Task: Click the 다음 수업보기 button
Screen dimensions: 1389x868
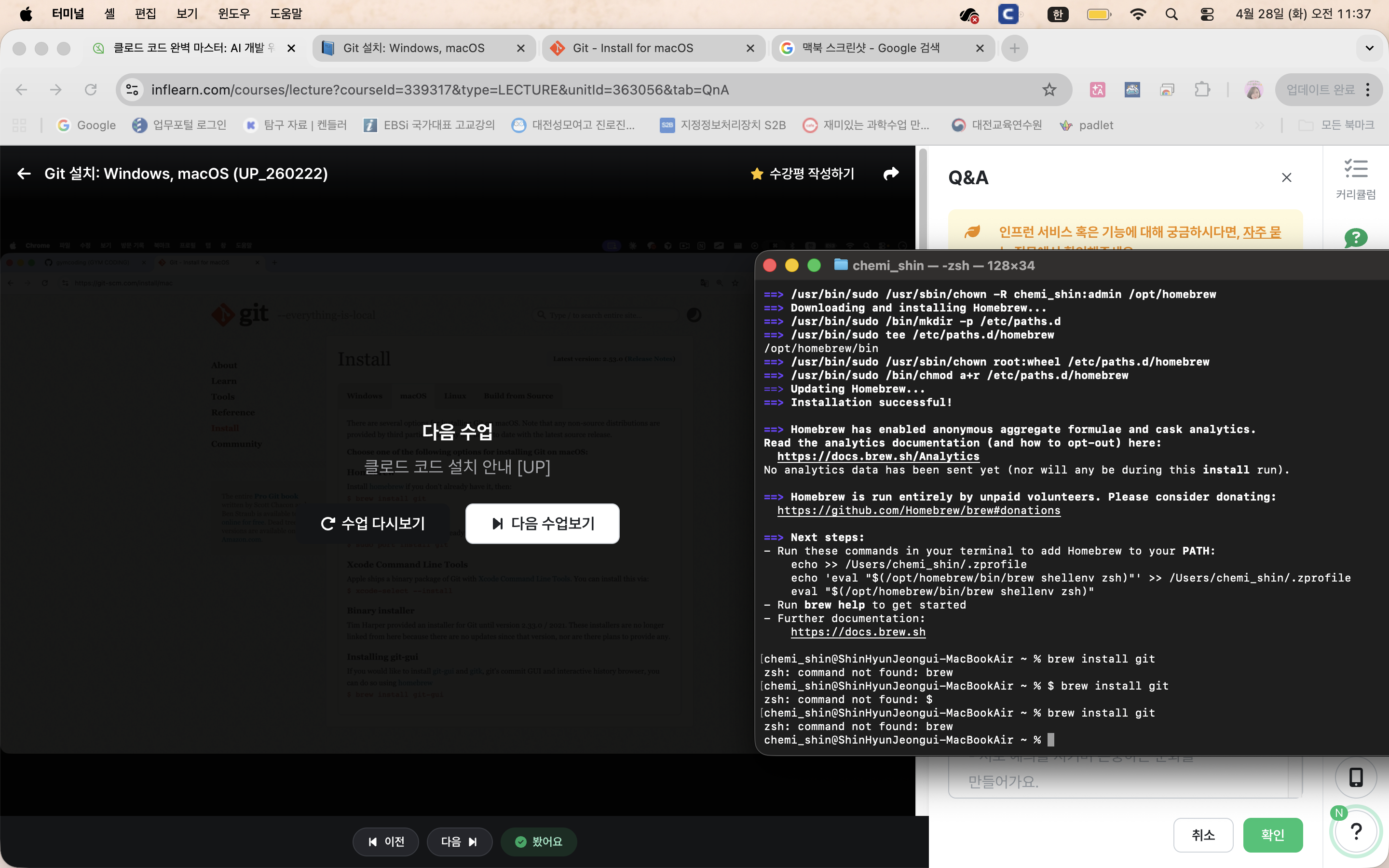Action: click(542, 523)
